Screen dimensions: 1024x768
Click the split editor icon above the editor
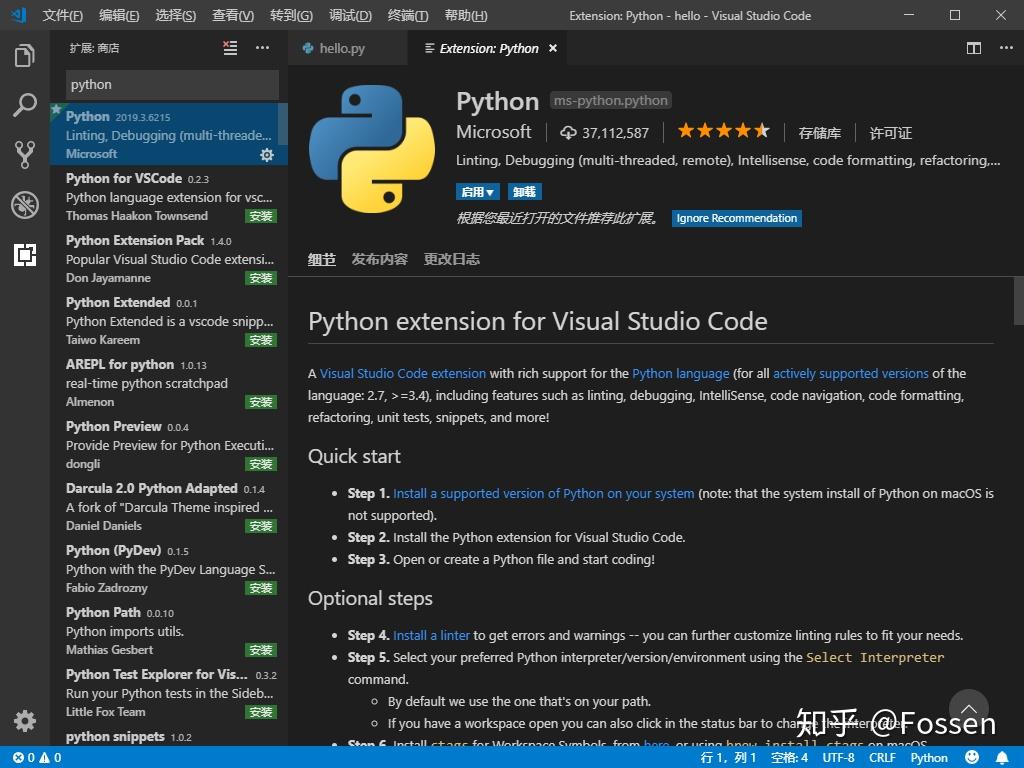coord(973,47)
